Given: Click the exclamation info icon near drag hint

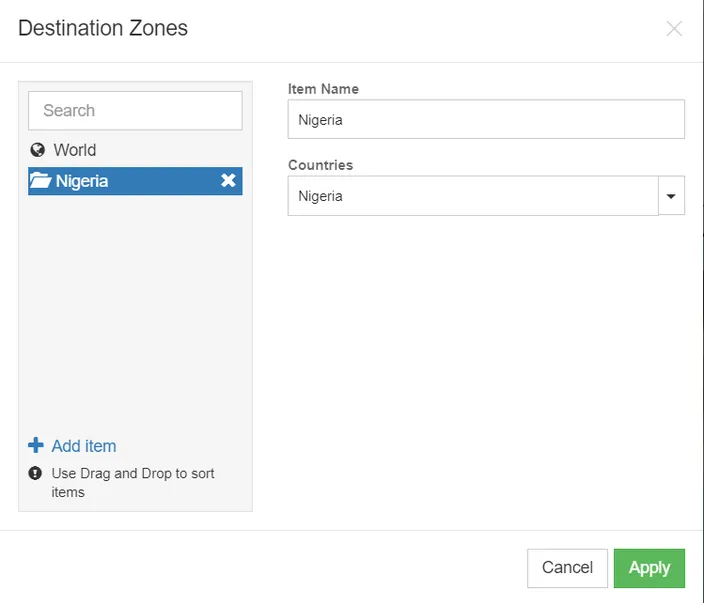Looking at the screenshot, I should point(35,473).
